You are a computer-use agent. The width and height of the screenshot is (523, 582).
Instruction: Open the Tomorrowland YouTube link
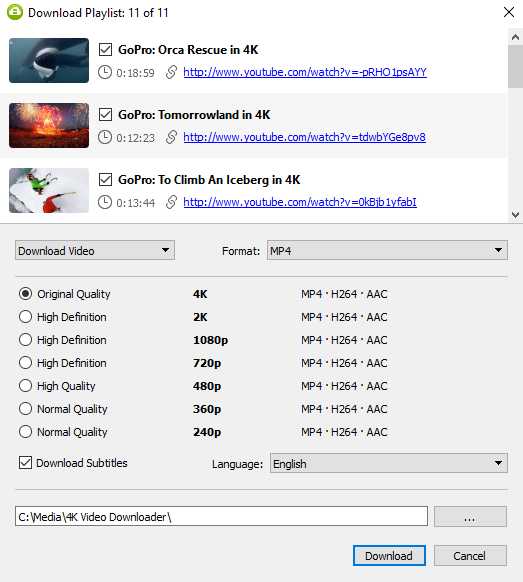[304, 137]
